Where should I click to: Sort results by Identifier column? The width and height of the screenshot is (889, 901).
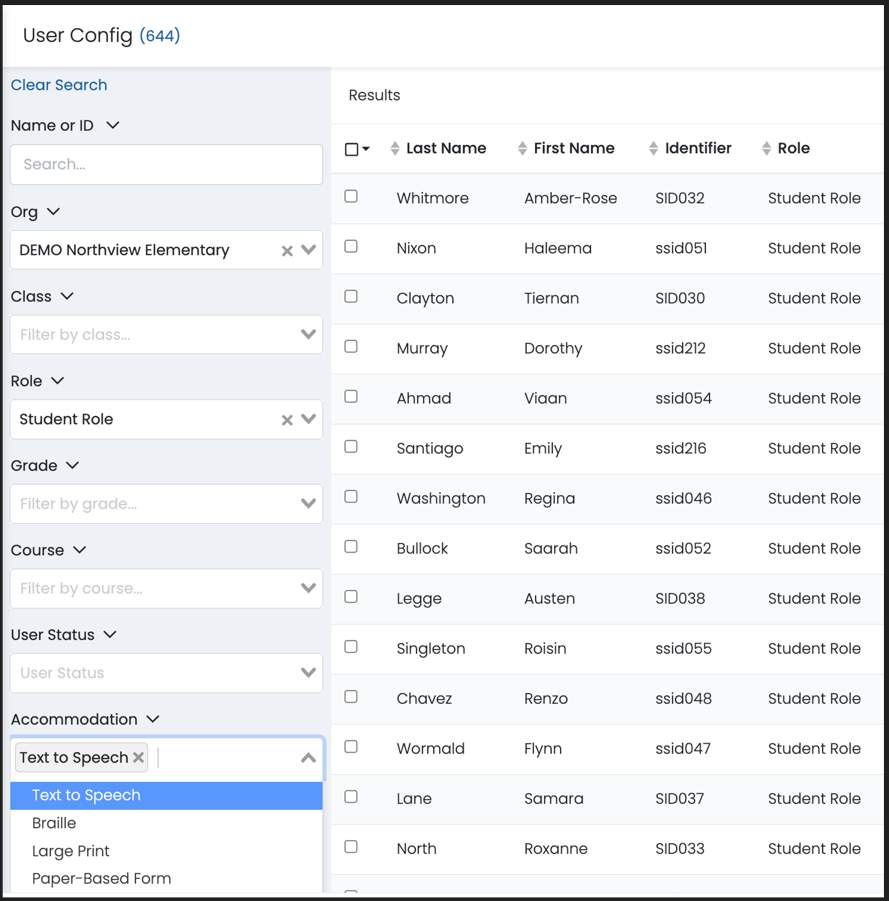coord(697,148)
